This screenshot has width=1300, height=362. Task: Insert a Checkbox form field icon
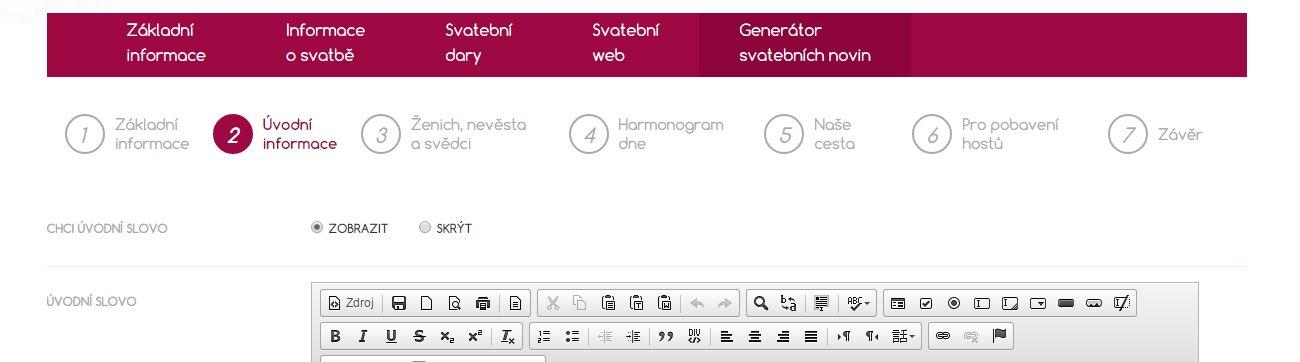926,303
